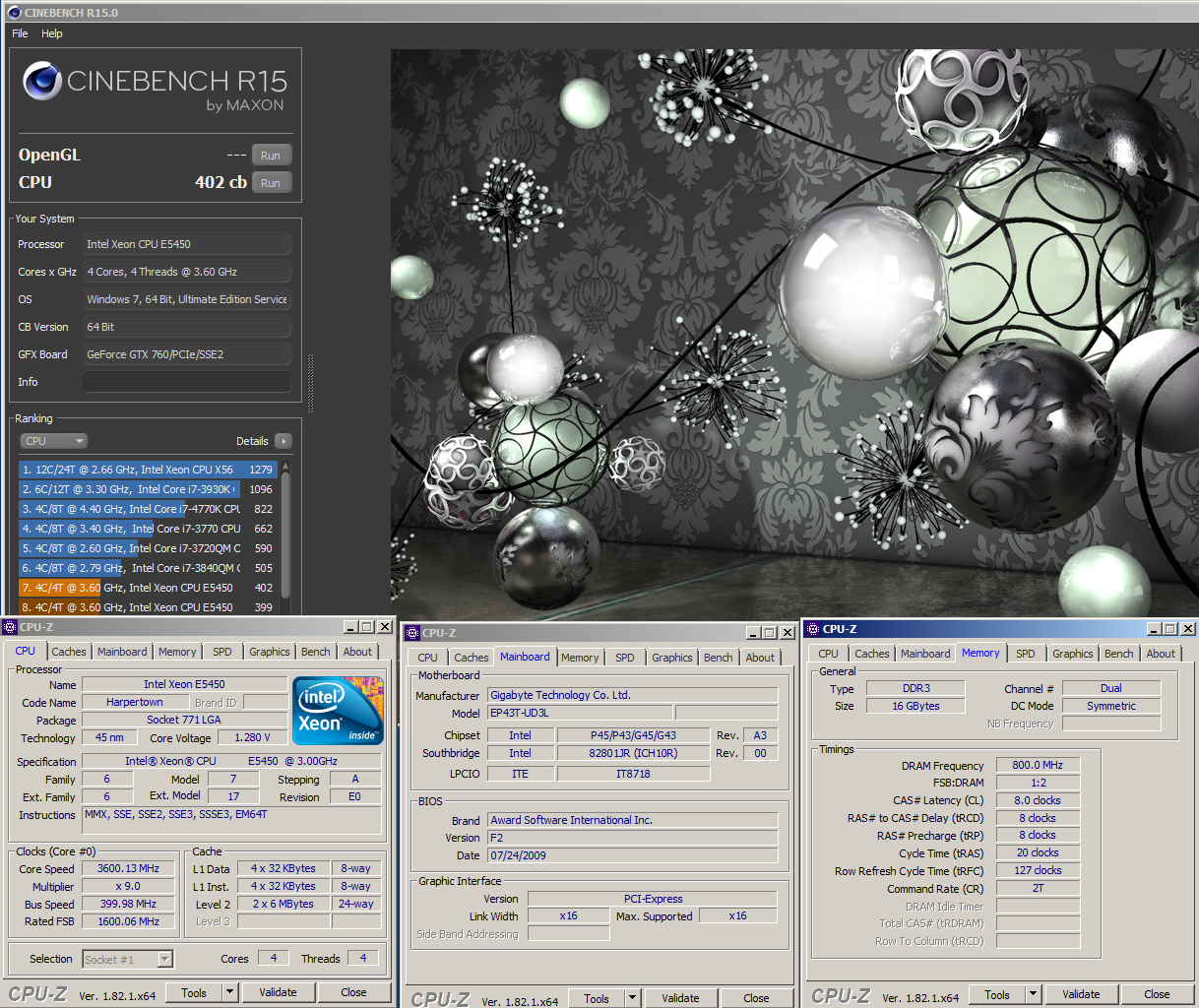Click the Cores count field showing 4
The image size is (1199, 1008).
tap(273, 958)
